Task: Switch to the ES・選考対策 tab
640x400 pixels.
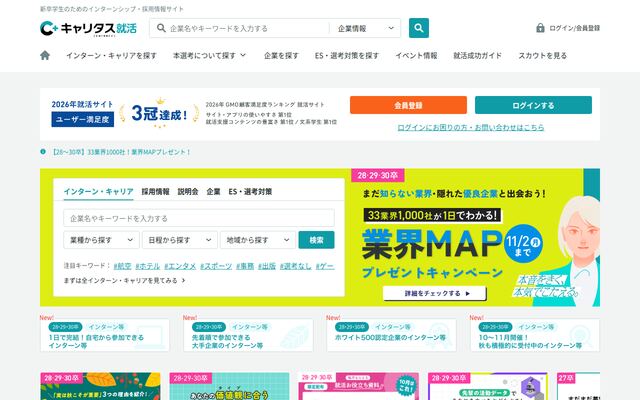Action: [250, 191]
